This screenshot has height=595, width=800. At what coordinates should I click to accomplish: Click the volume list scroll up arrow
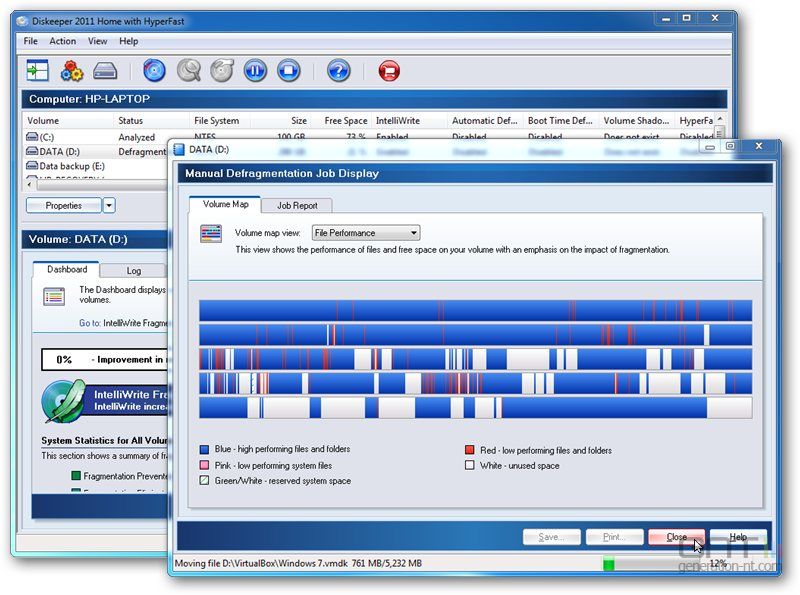[x=720, y=119]
